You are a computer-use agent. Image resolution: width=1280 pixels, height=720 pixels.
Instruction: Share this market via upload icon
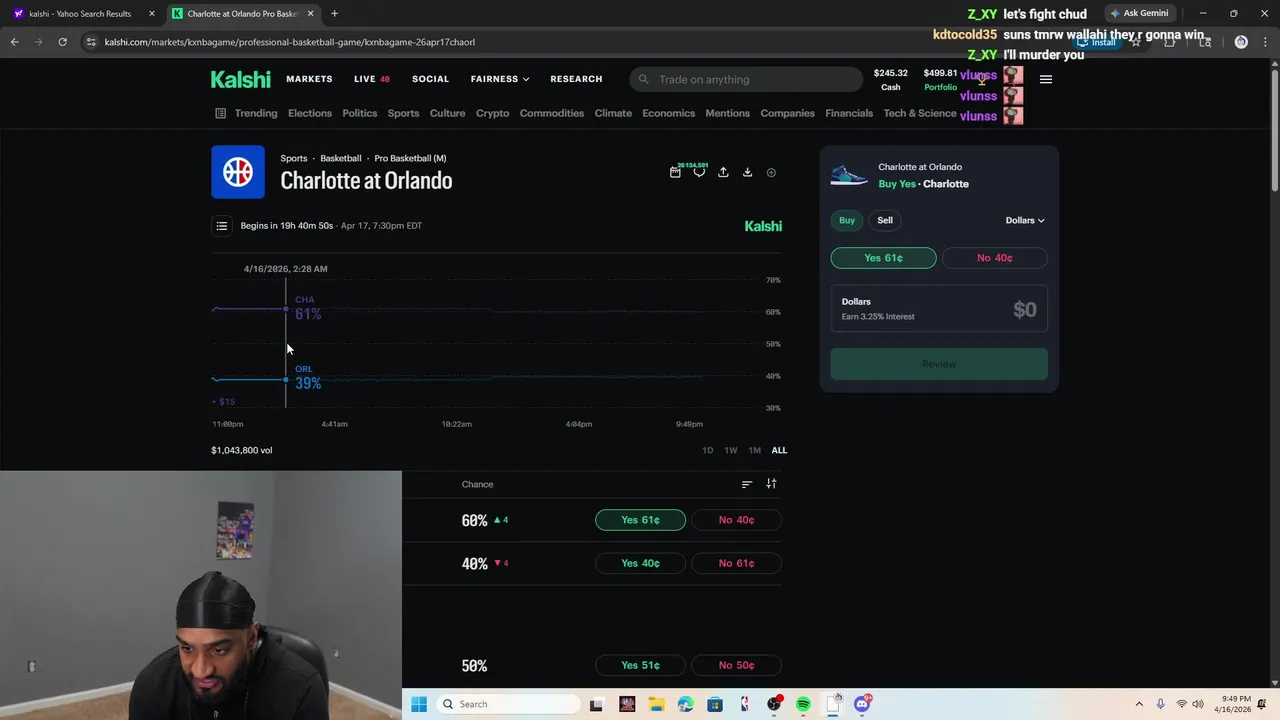click(x=723, y=172)
